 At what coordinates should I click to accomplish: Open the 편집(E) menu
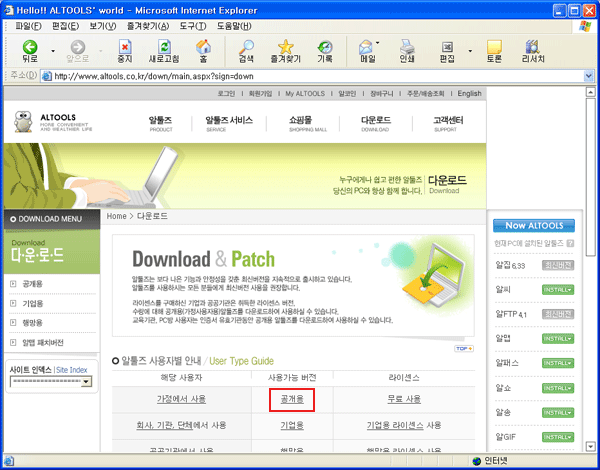coord(65,26)
